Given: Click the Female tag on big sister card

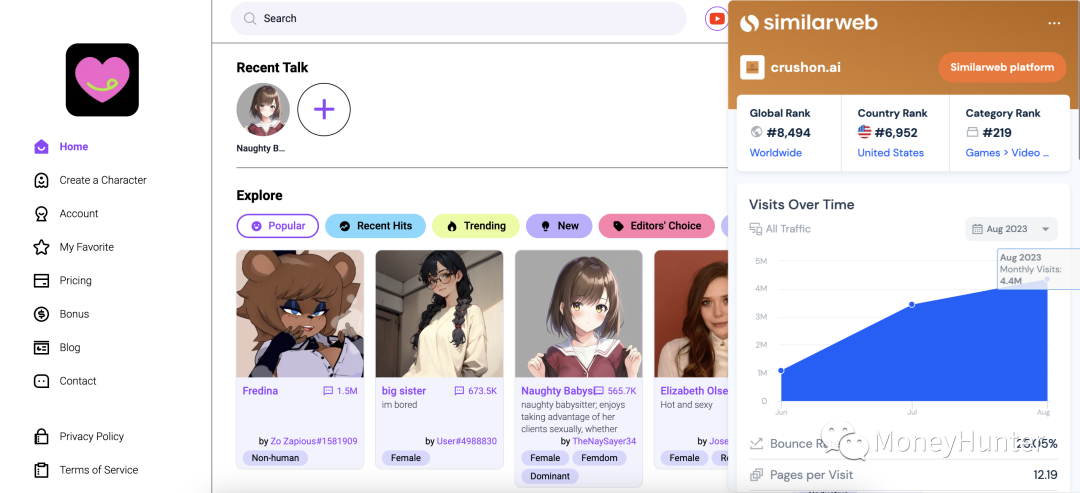Looking at the screenshot, I should coord(406,458).
